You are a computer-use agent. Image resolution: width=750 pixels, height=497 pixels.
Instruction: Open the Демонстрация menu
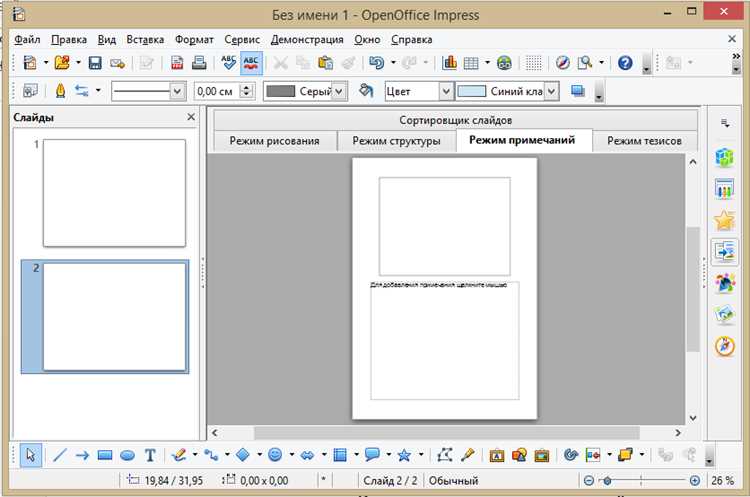(x=307, y=39)
